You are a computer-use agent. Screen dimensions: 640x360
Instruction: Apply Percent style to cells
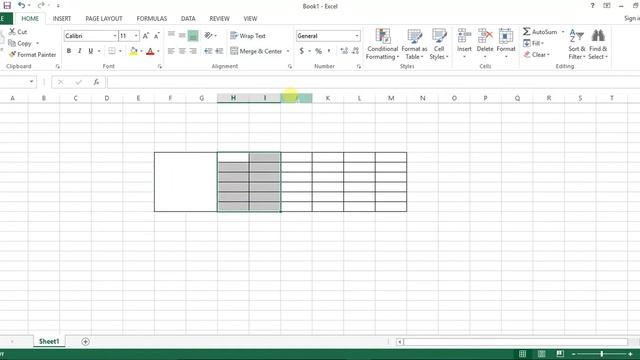[x=318, y=51]
